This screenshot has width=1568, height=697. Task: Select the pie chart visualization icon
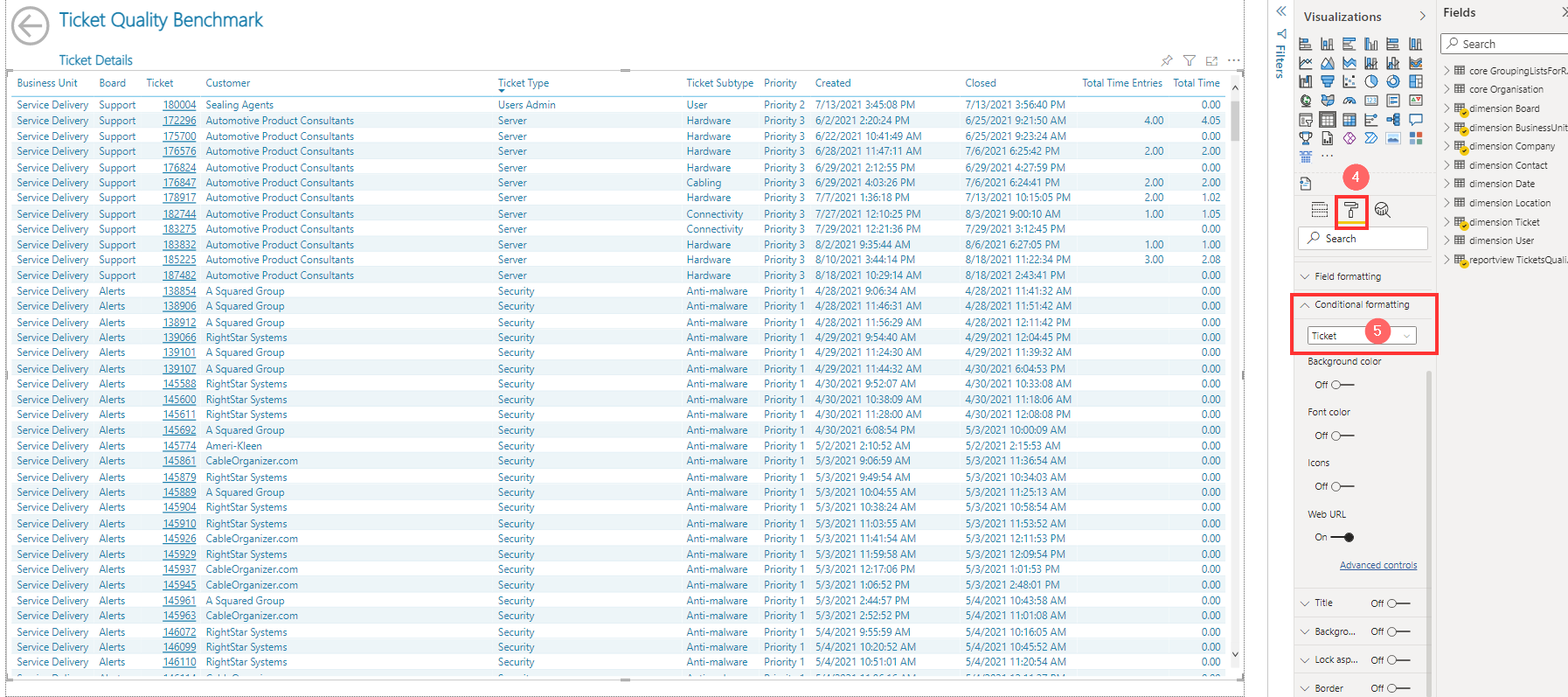1371,81
